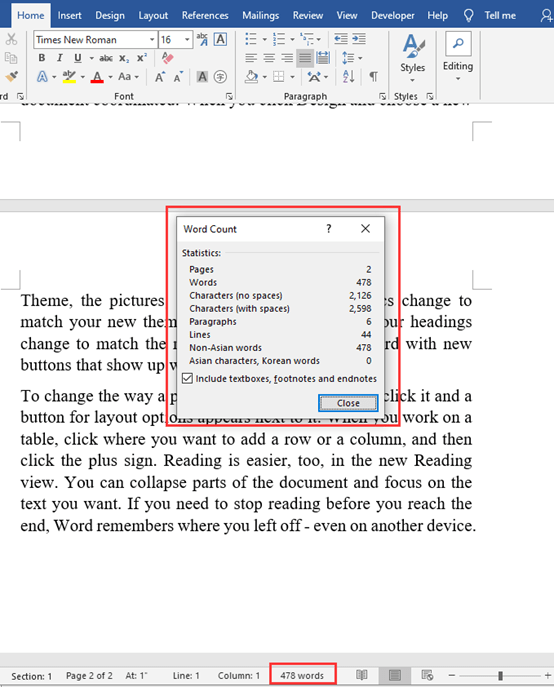Shrink font size with smaller A icon
554x687 pixels.
pyautogui.click(x=178, y=77)
